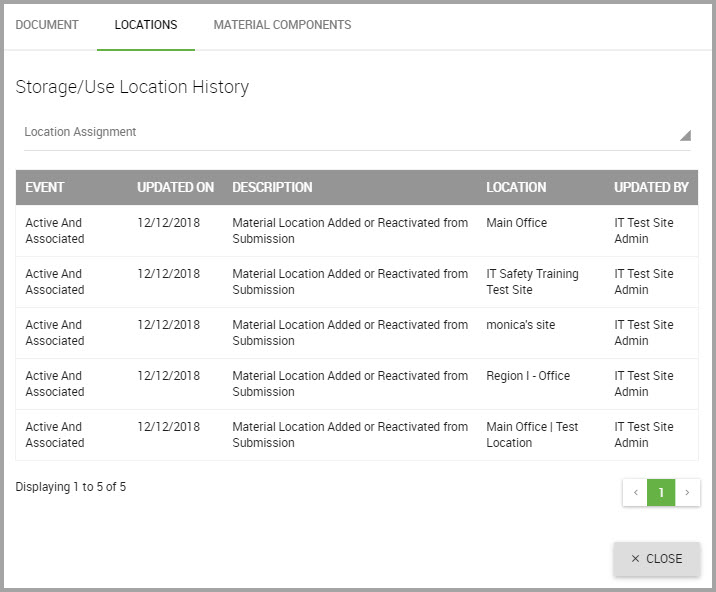Select the 'Main Office' location cell
The height and width of the screenshot is (592, 716).
[516, 223]
